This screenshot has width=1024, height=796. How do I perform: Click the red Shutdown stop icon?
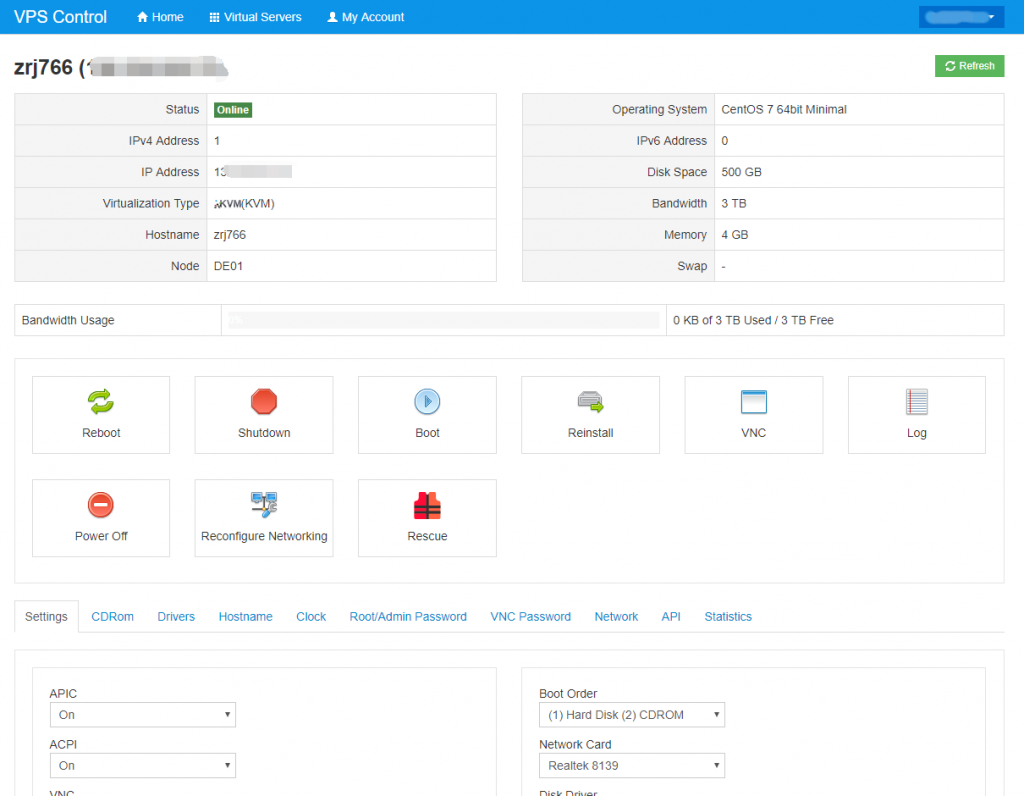tap(264, 402)
